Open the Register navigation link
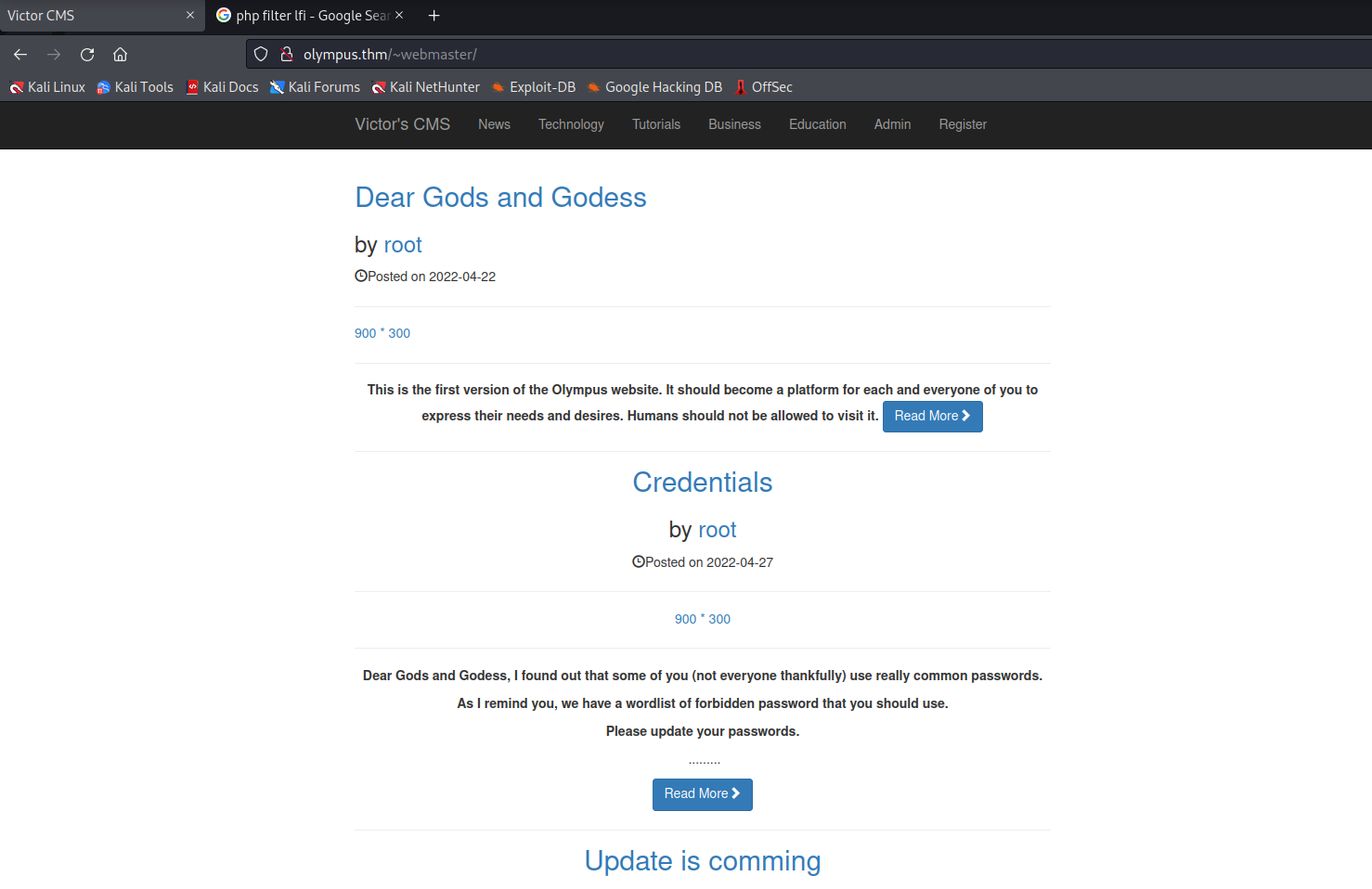The width and height of the screenshot is (1372, 889). (963, 124)
